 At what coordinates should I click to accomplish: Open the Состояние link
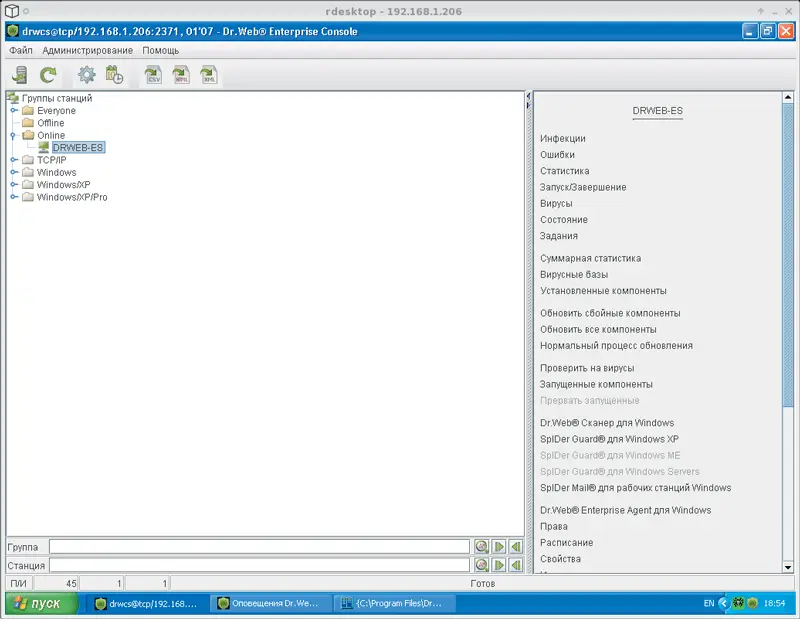click(x=564, y=219)
